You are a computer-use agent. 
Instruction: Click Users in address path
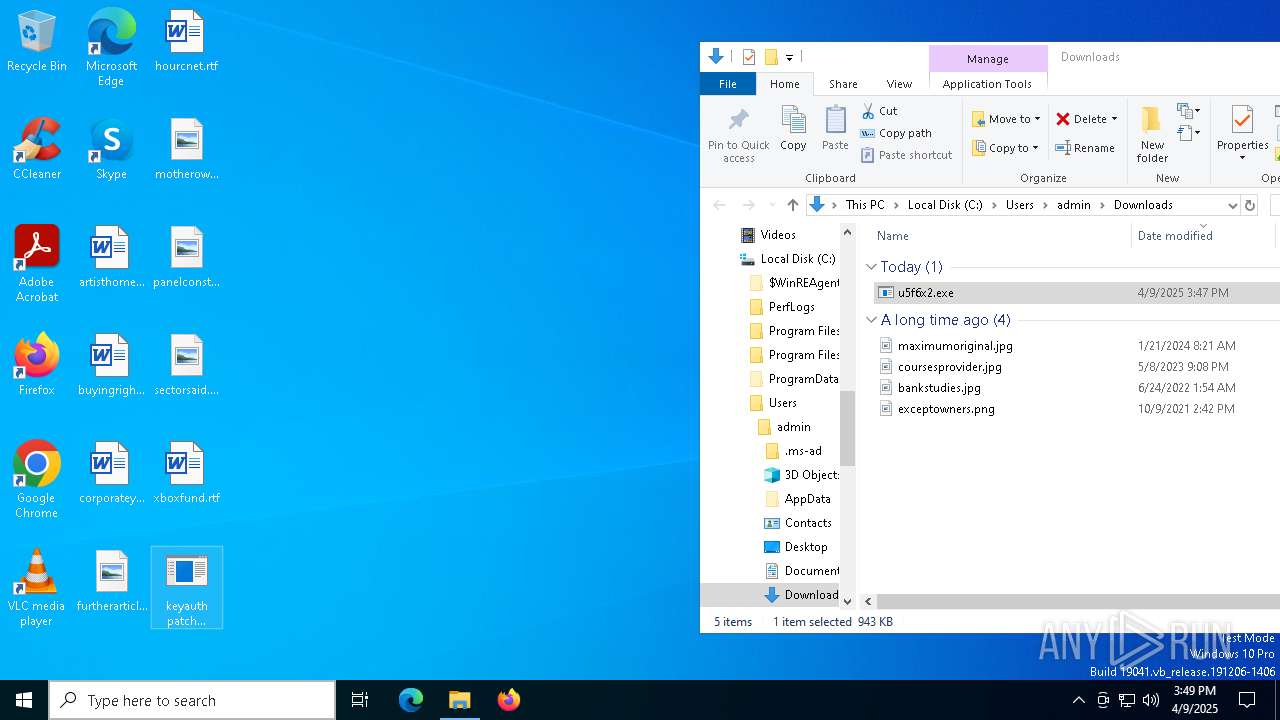click(1020, 205)
